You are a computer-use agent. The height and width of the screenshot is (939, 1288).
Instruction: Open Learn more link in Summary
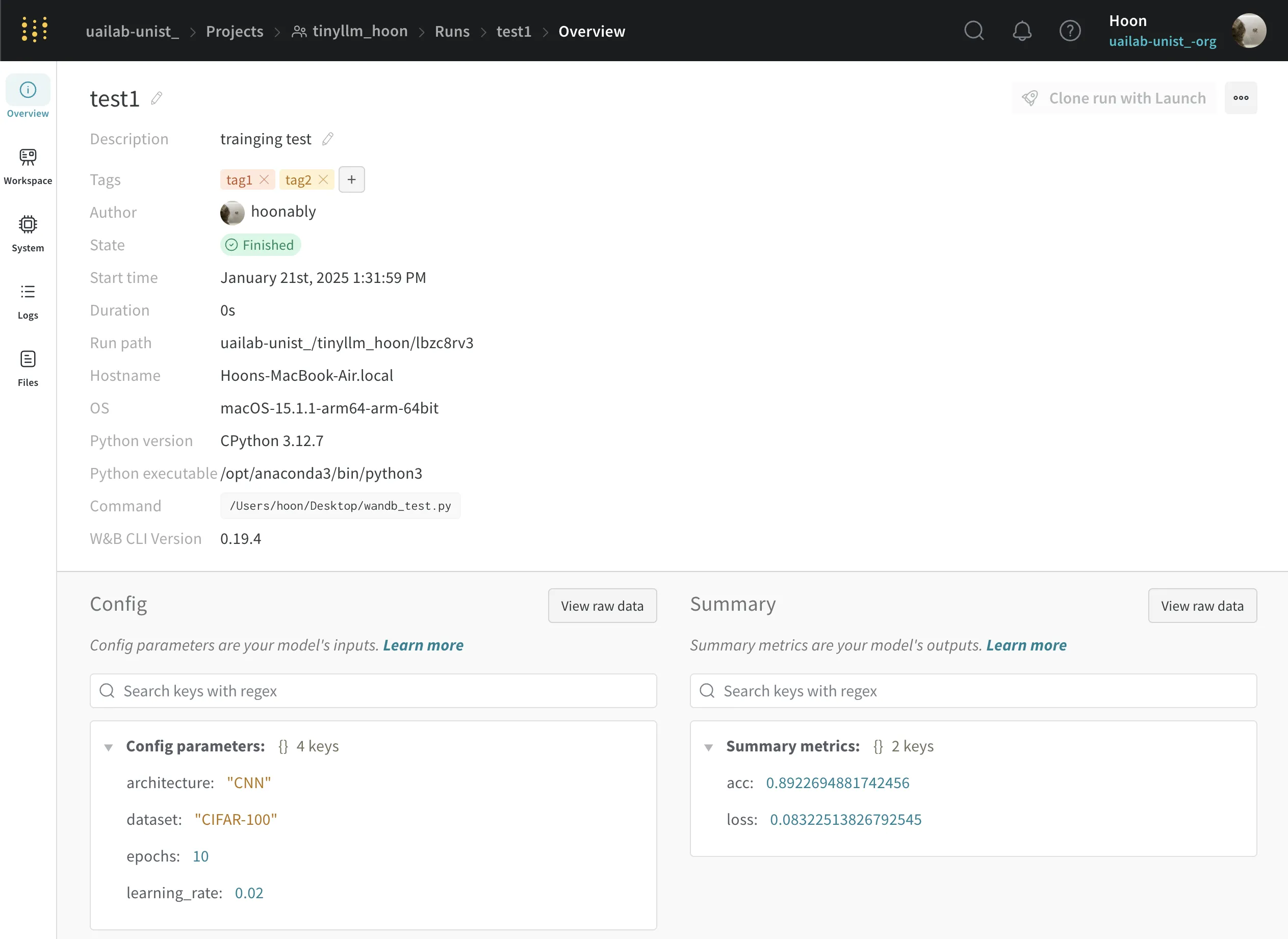click(x=1026, y=645)
